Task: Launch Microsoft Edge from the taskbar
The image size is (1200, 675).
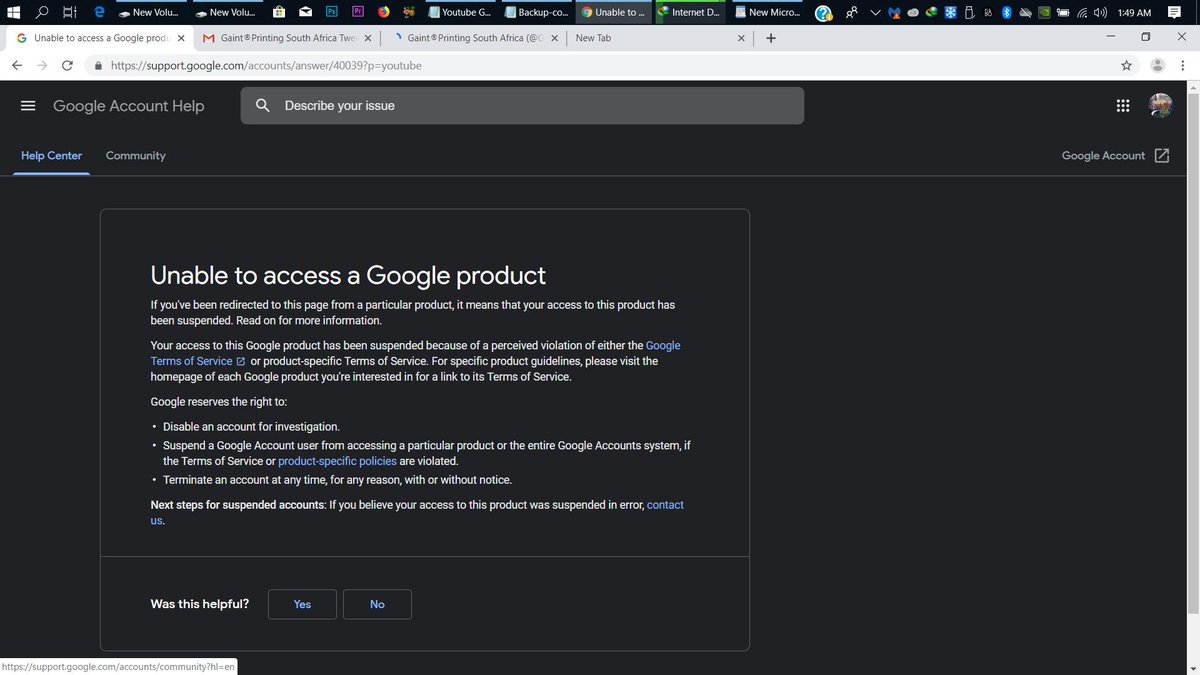Action: point(99,12)
